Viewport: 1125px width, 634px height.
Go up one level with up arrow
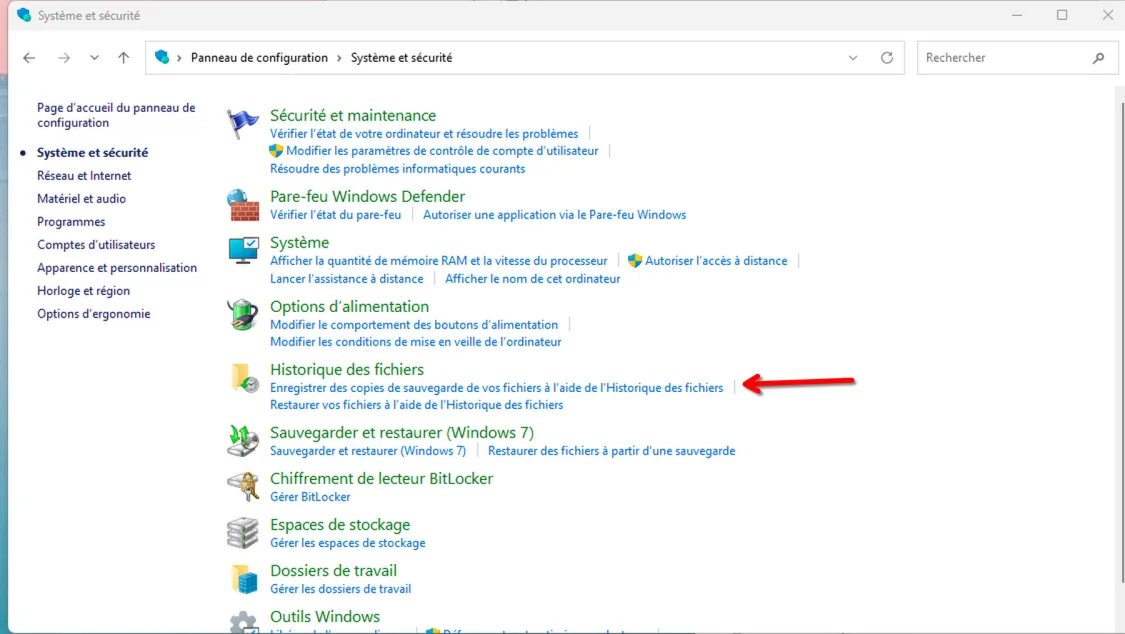(x=123, y=57)
